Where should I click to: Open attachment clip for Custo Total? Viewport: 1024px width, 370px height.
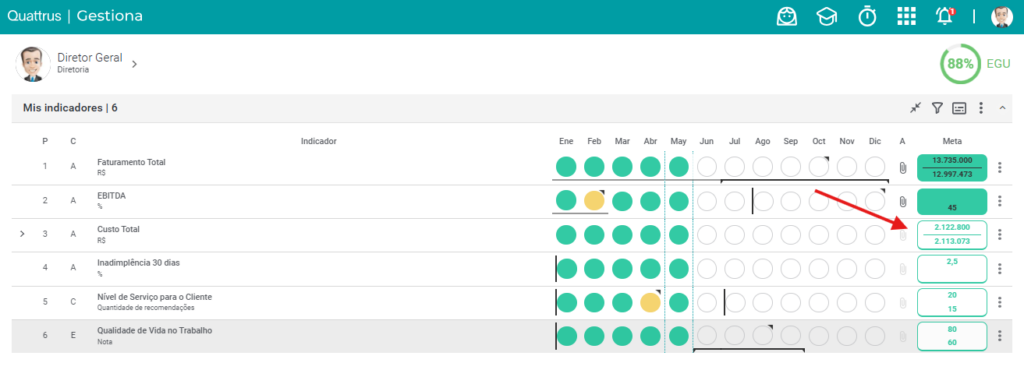click(x=903, y=236)
